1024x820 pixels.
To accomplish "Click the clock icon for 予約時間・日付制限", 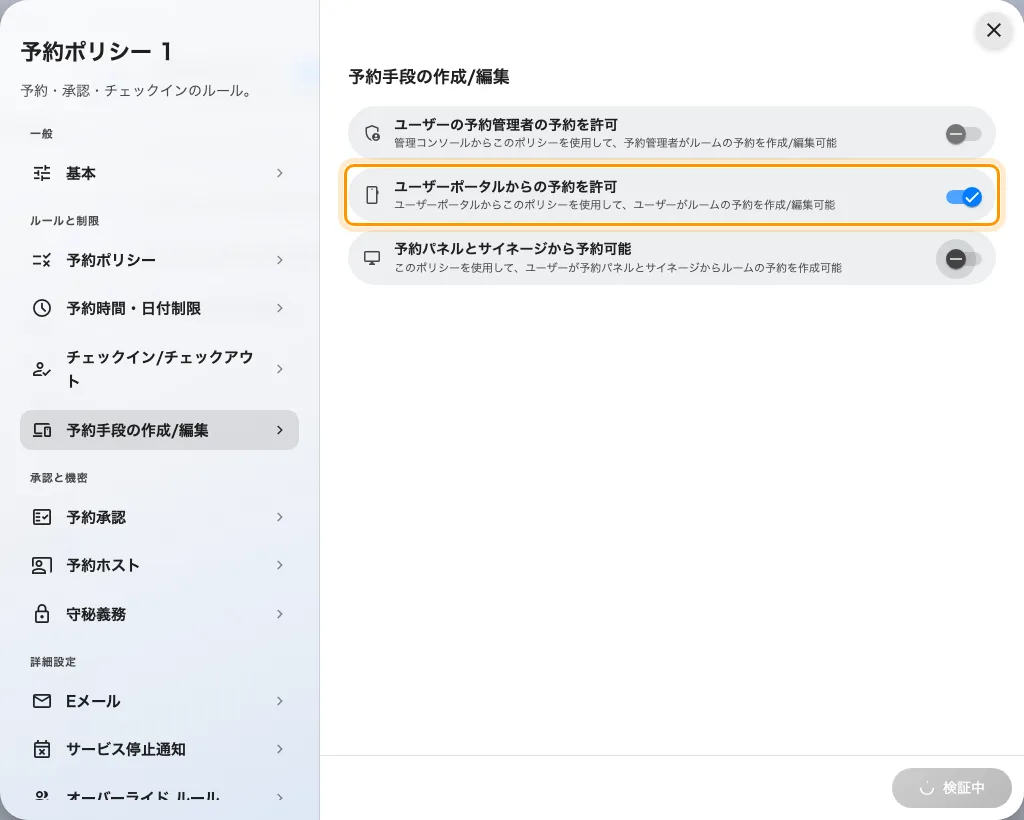I will pyautogui.click(x=42, y=308).
